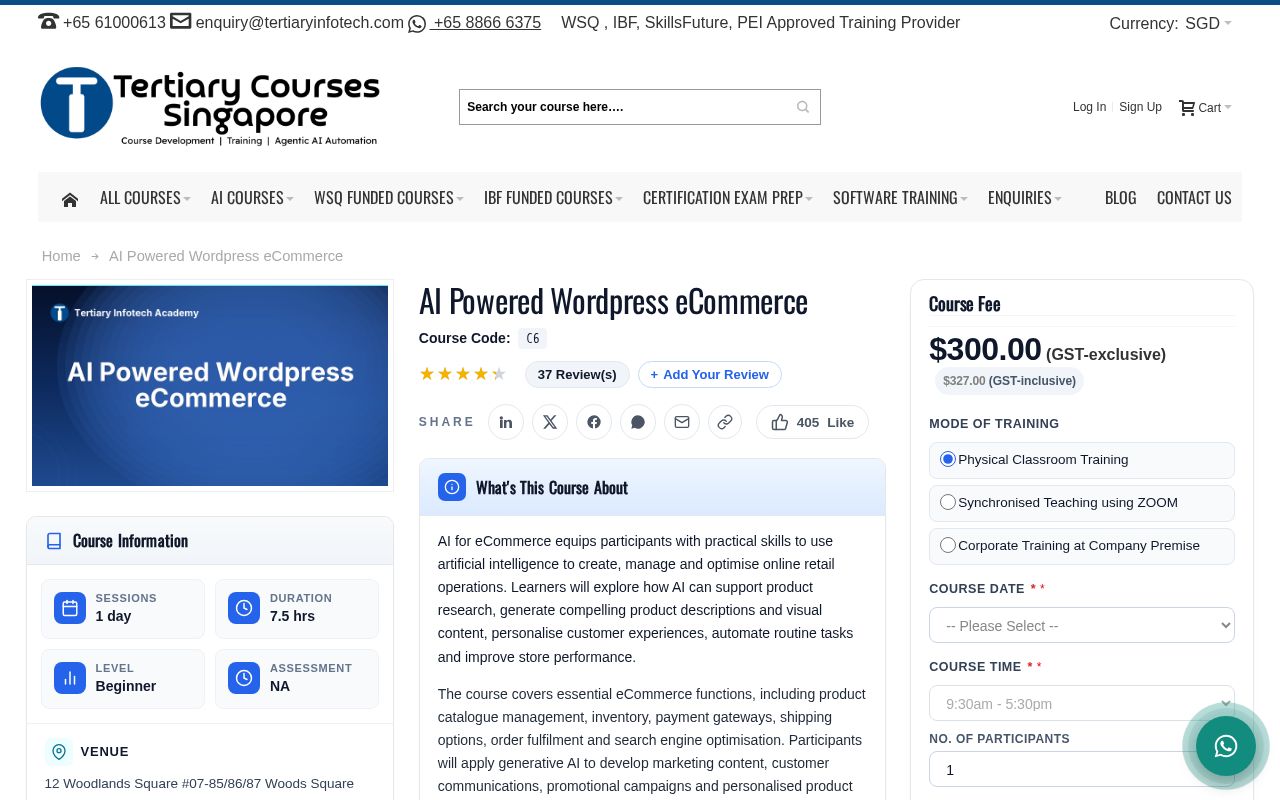Select Corporate Training at Company Premise option
Image resolution: width=1280 pixels, height=800 pixels.
click(x=1082, y=546)
